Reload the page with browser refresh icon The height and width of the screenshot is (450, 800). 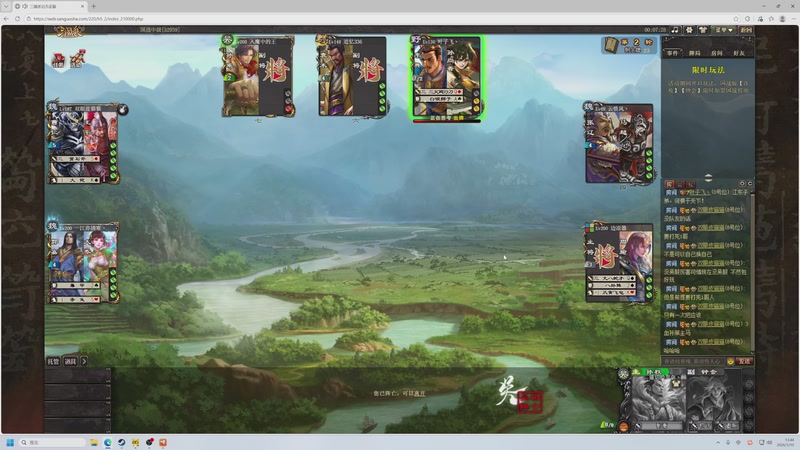[17, 18]
